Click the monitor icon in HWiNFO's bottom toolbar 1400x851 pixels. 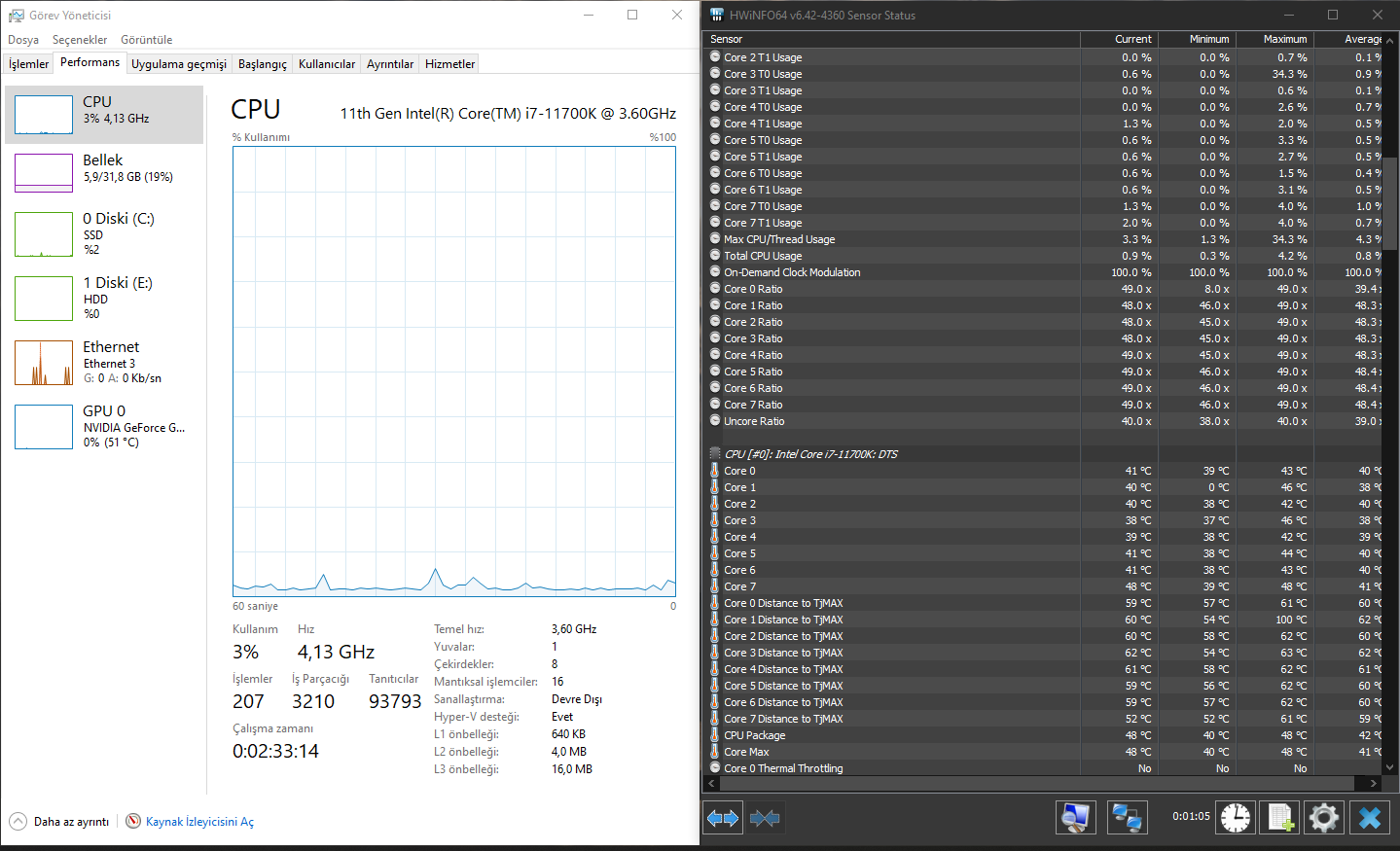[1075, 818]
